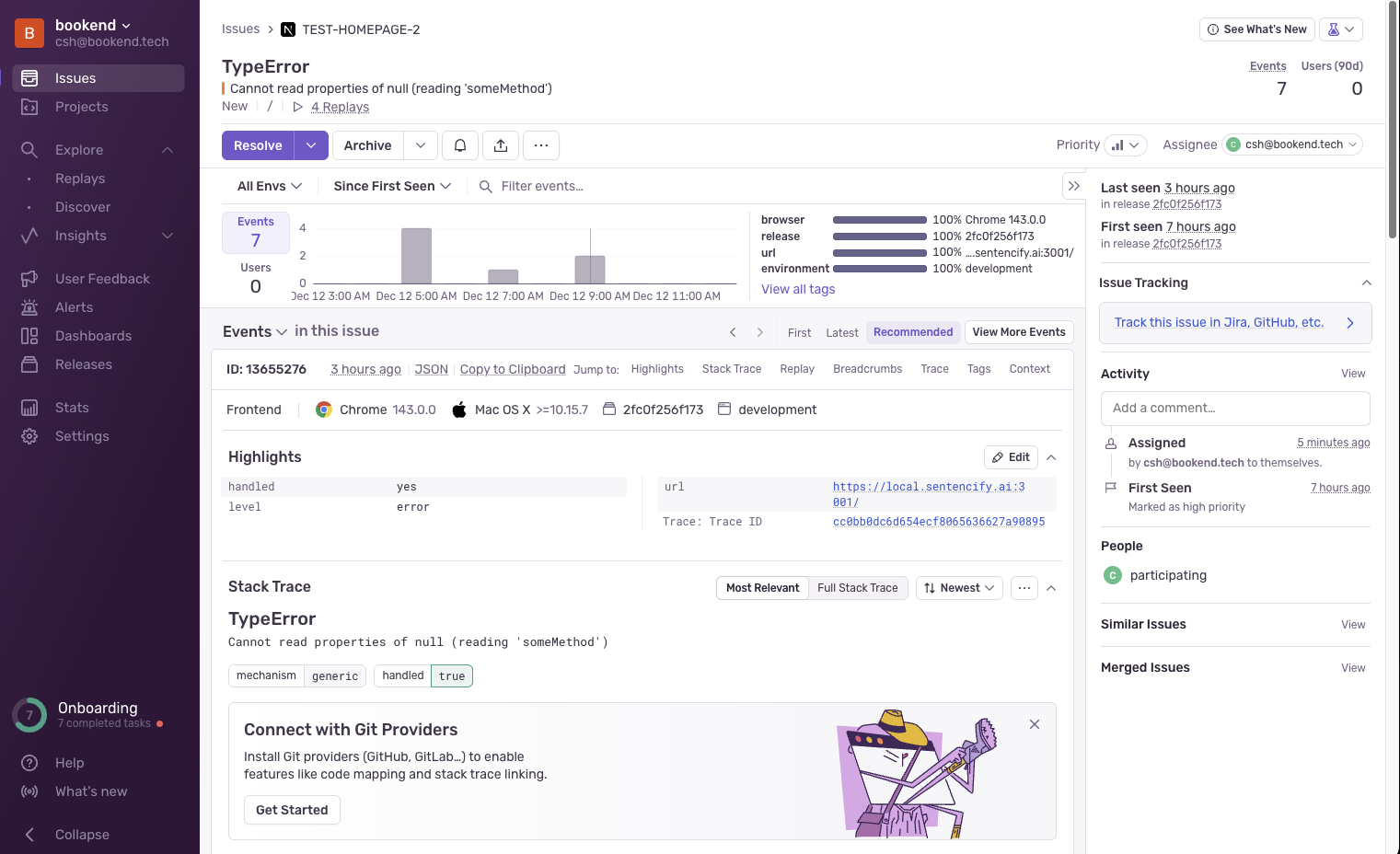The height and width of the screenshot is (854, 1400).
Task: Click the Resolve button
Action: [x=258, y=145]
